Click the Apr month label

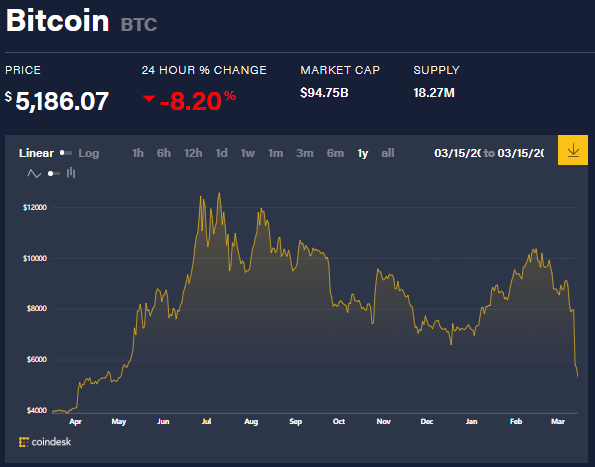(x=75, y=422)
